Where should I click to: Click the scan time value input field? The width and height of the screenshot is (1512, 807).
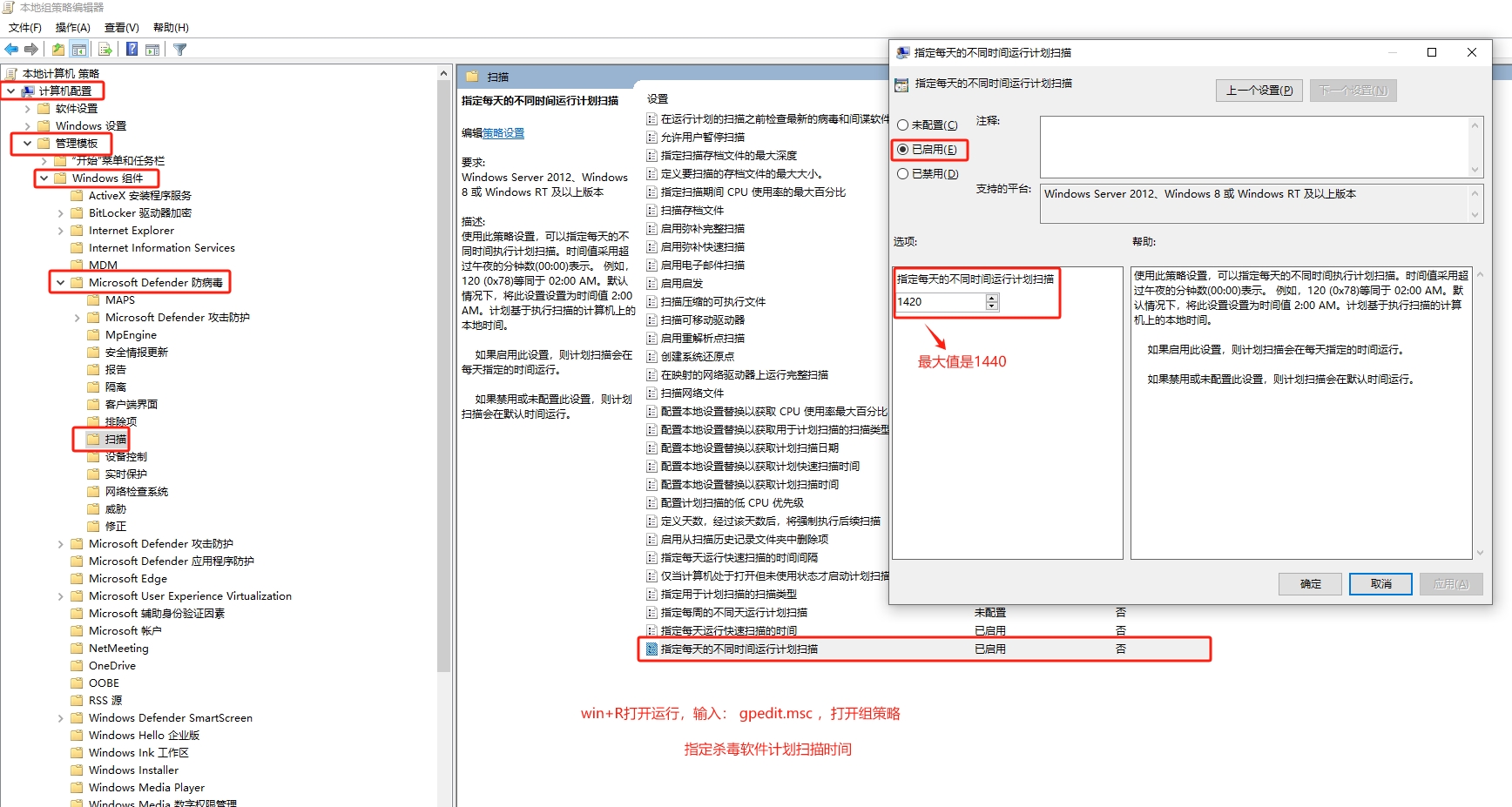tap(939, 302)
